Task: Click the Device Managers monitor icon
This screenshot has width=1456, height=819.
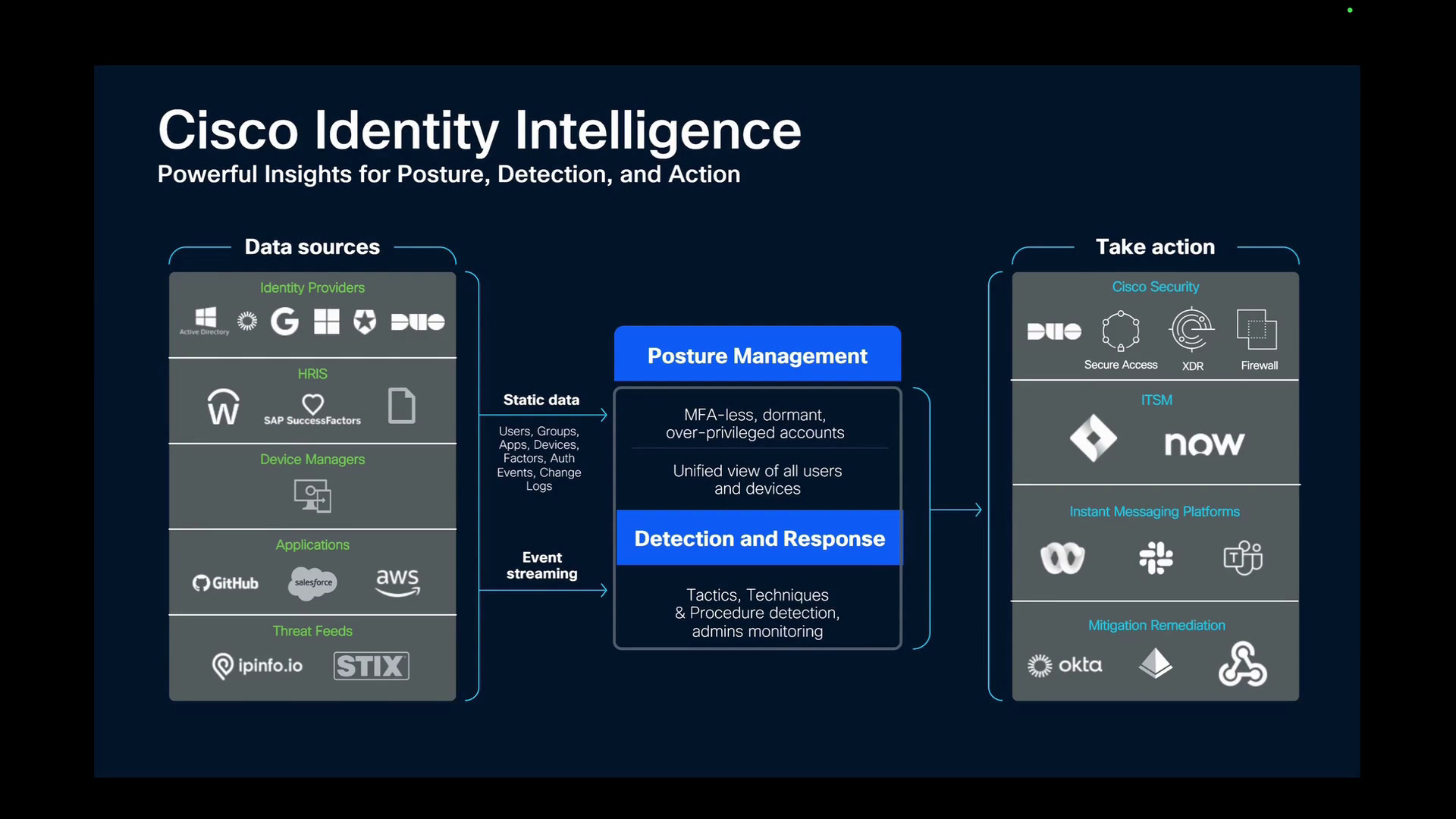Action: [312, 496]
